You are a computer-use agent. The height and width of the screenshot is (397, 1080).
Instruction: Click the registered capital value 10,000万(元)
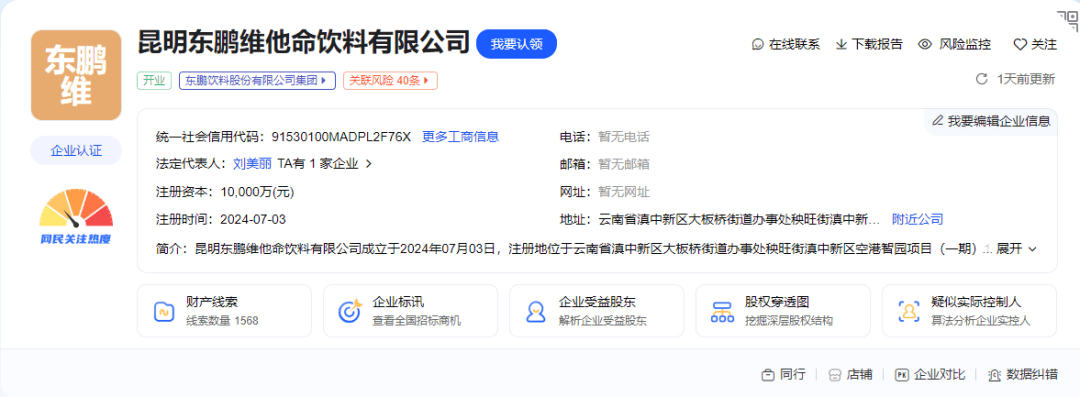click(257, 192)
